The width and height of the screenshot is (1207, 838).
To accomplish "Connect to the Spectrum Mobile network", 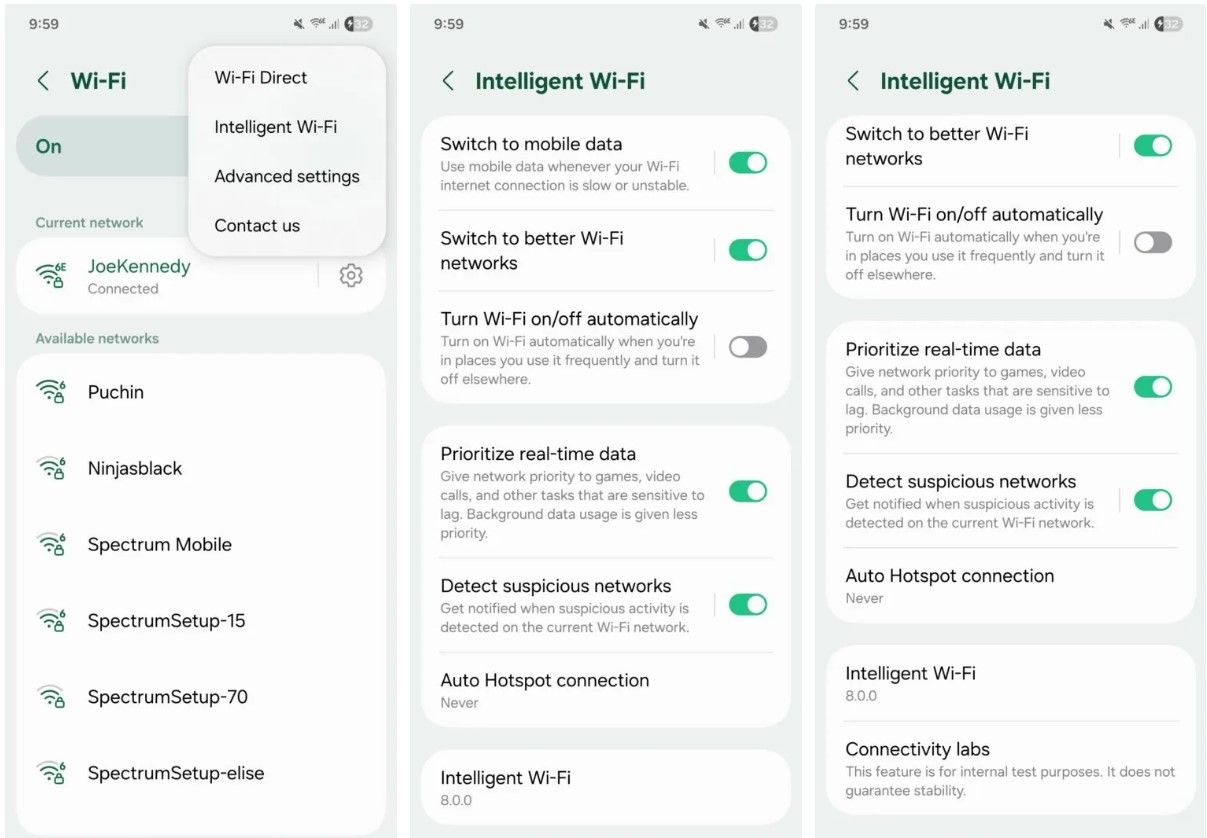I will coord(201,544).
